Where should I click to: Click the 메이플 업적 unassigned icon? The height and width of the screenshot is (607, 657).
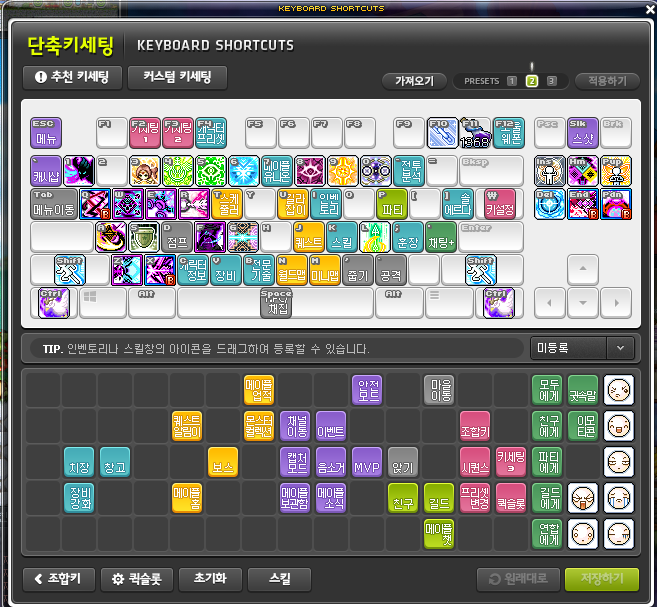259,390
